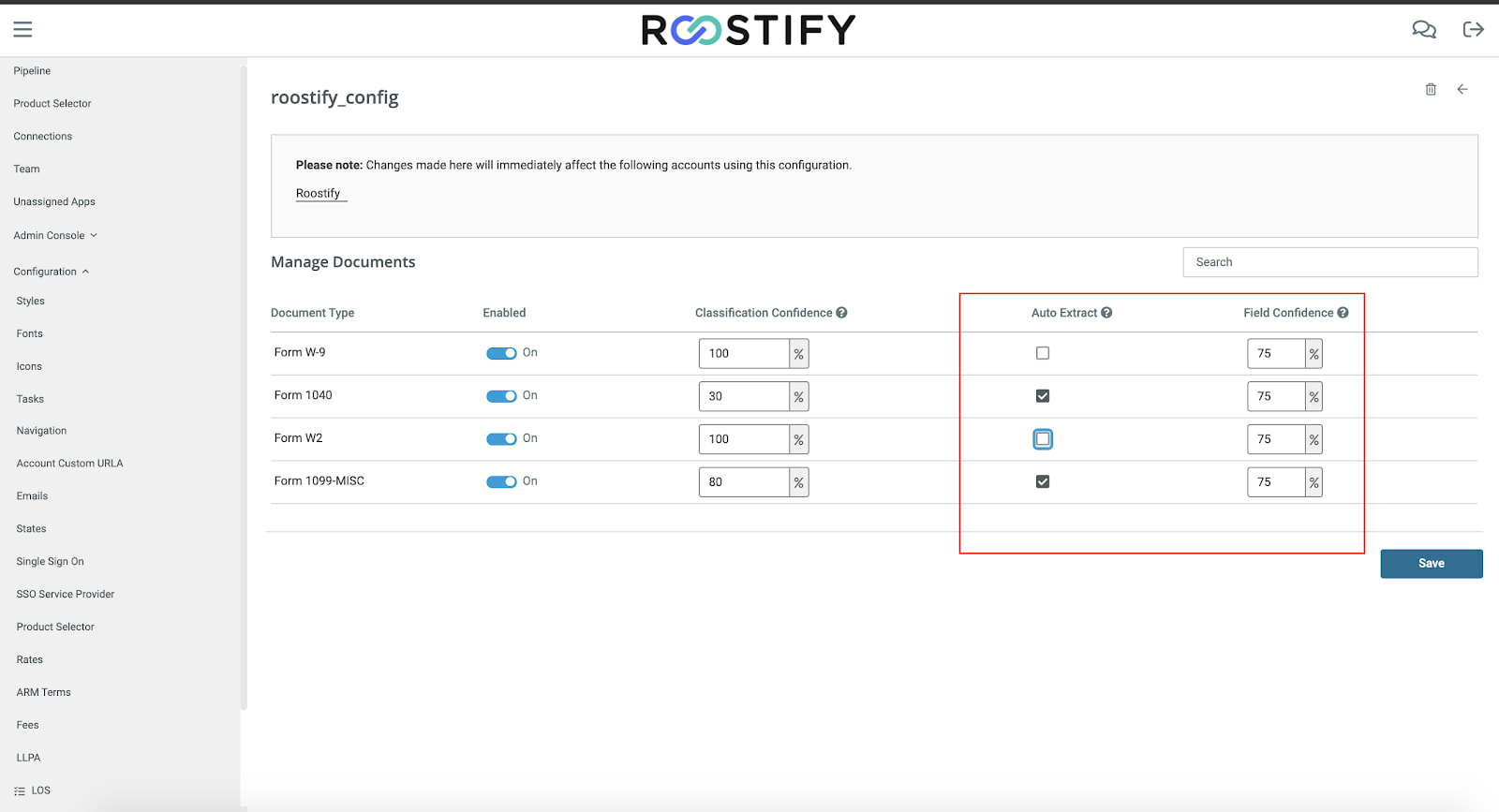Screen dimensions: 1499x812
Task: Select Account Custom URLA
Action: click(x=69, y=464)
